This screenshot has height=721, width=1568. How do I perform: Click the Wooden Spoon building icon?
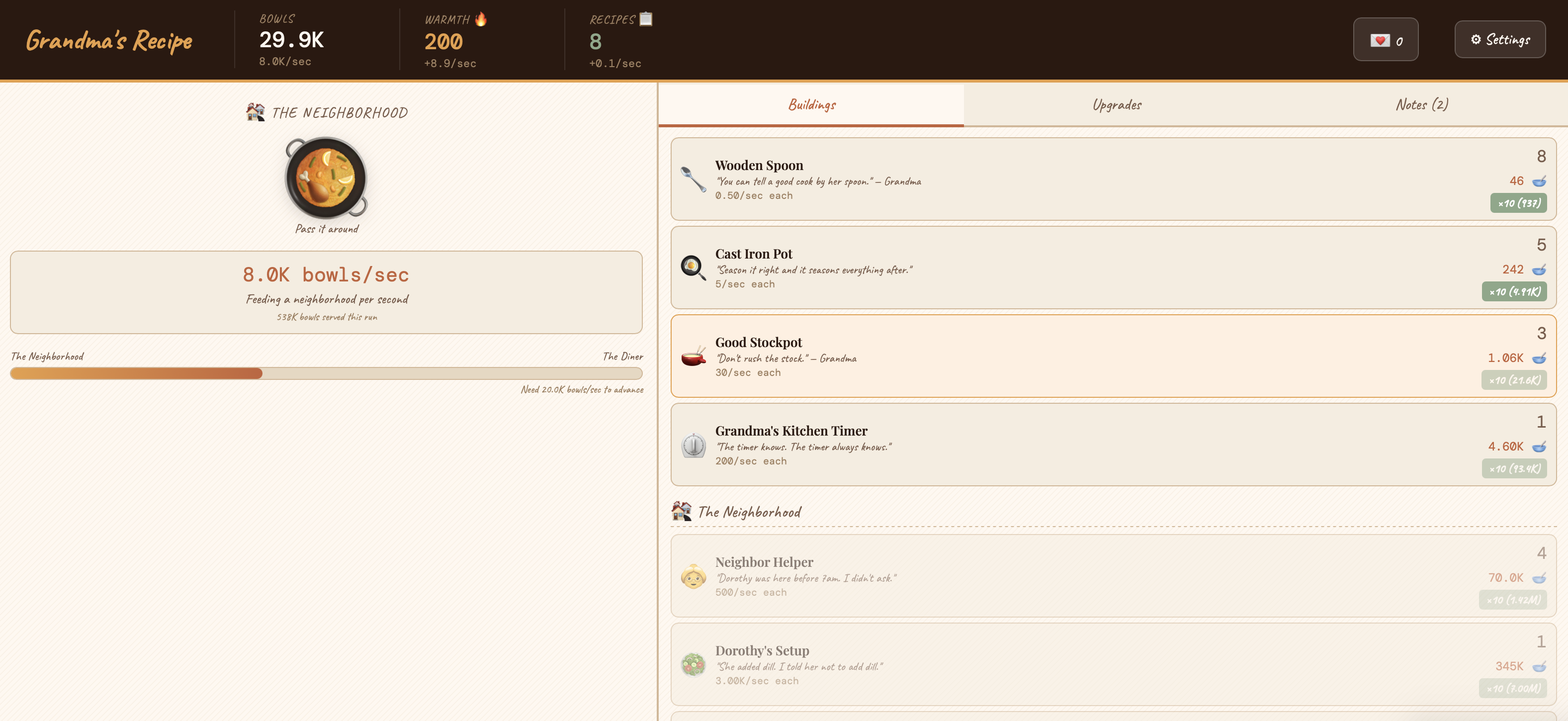(694, 179)
